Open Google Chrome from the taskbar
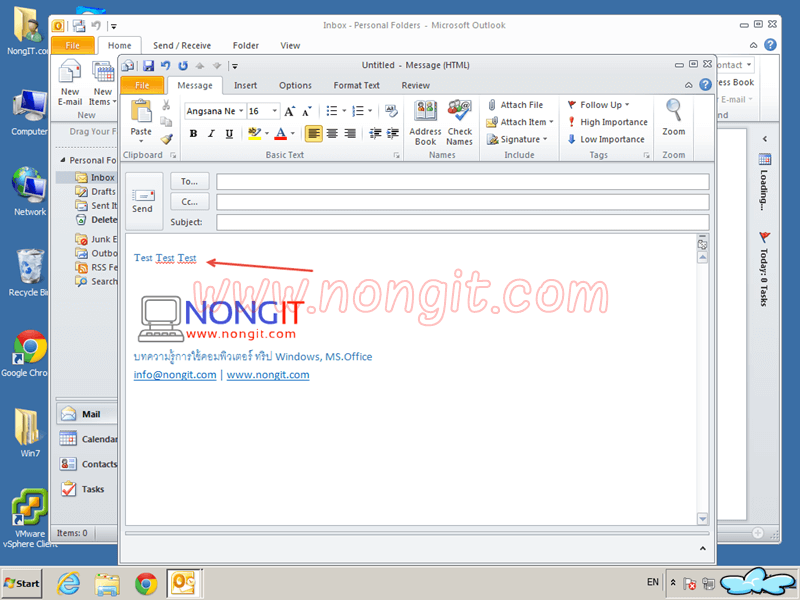Viewport: 800px width, 600px height. click(x=146, y=583)
